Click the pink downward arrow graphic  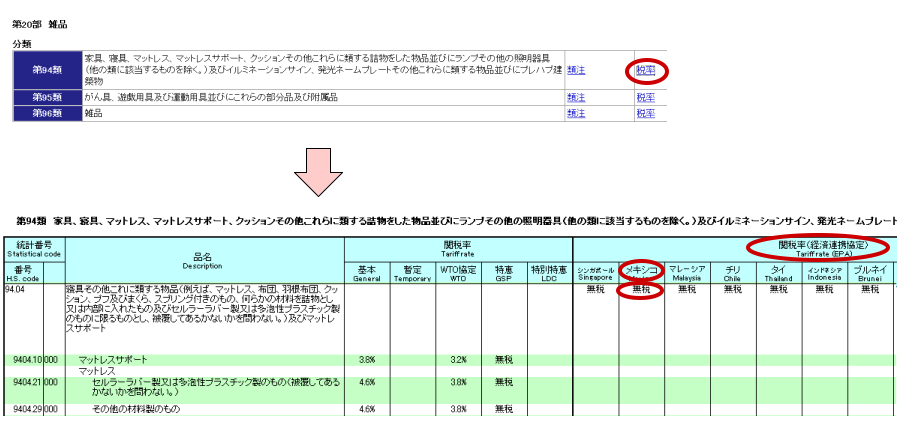click(316, 171)
